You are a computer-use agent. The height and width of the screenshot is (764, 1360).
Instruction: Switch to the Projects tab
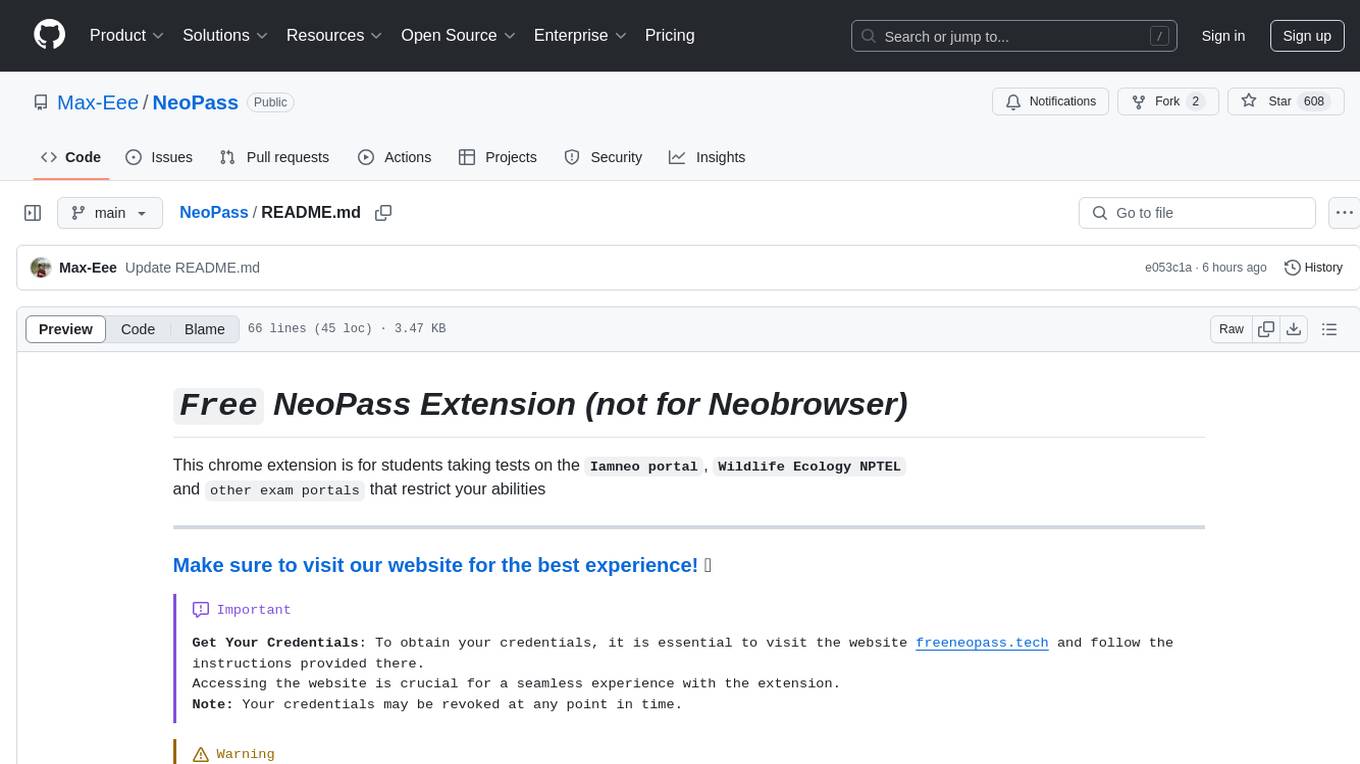tap(498, 157)
